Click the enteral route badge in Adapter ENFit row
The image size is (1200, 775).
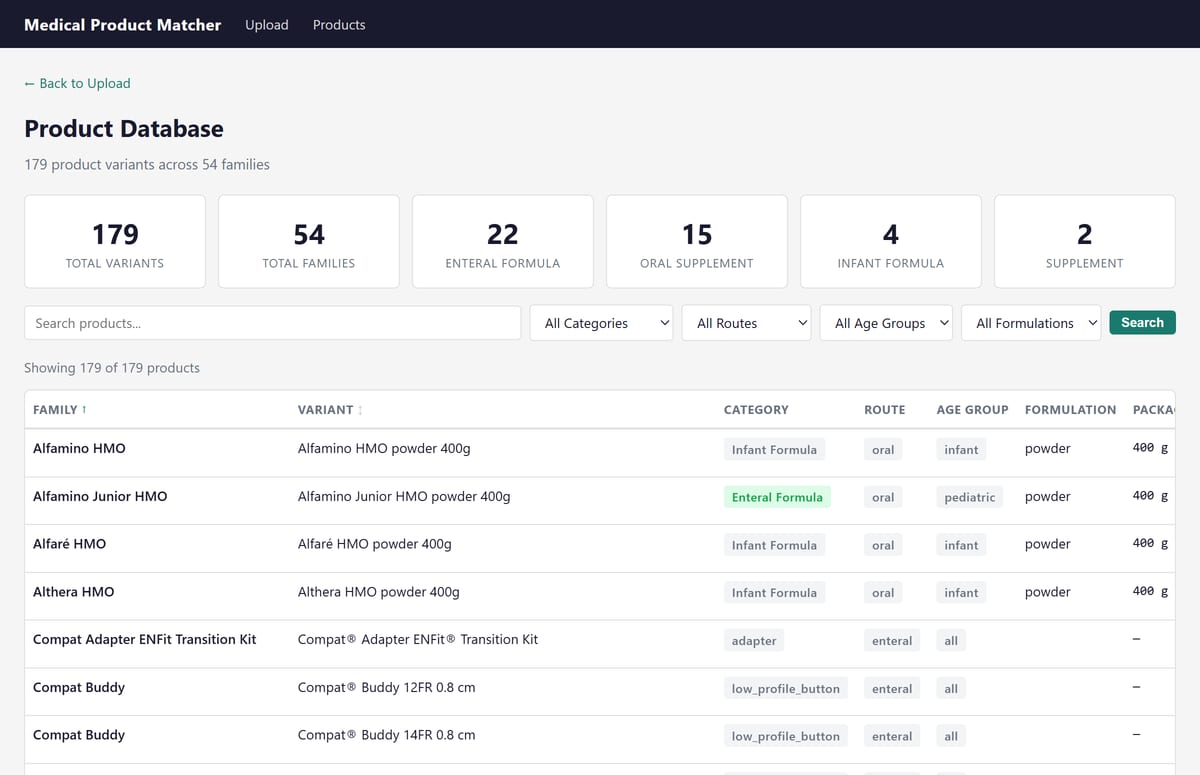pos(892,641)
